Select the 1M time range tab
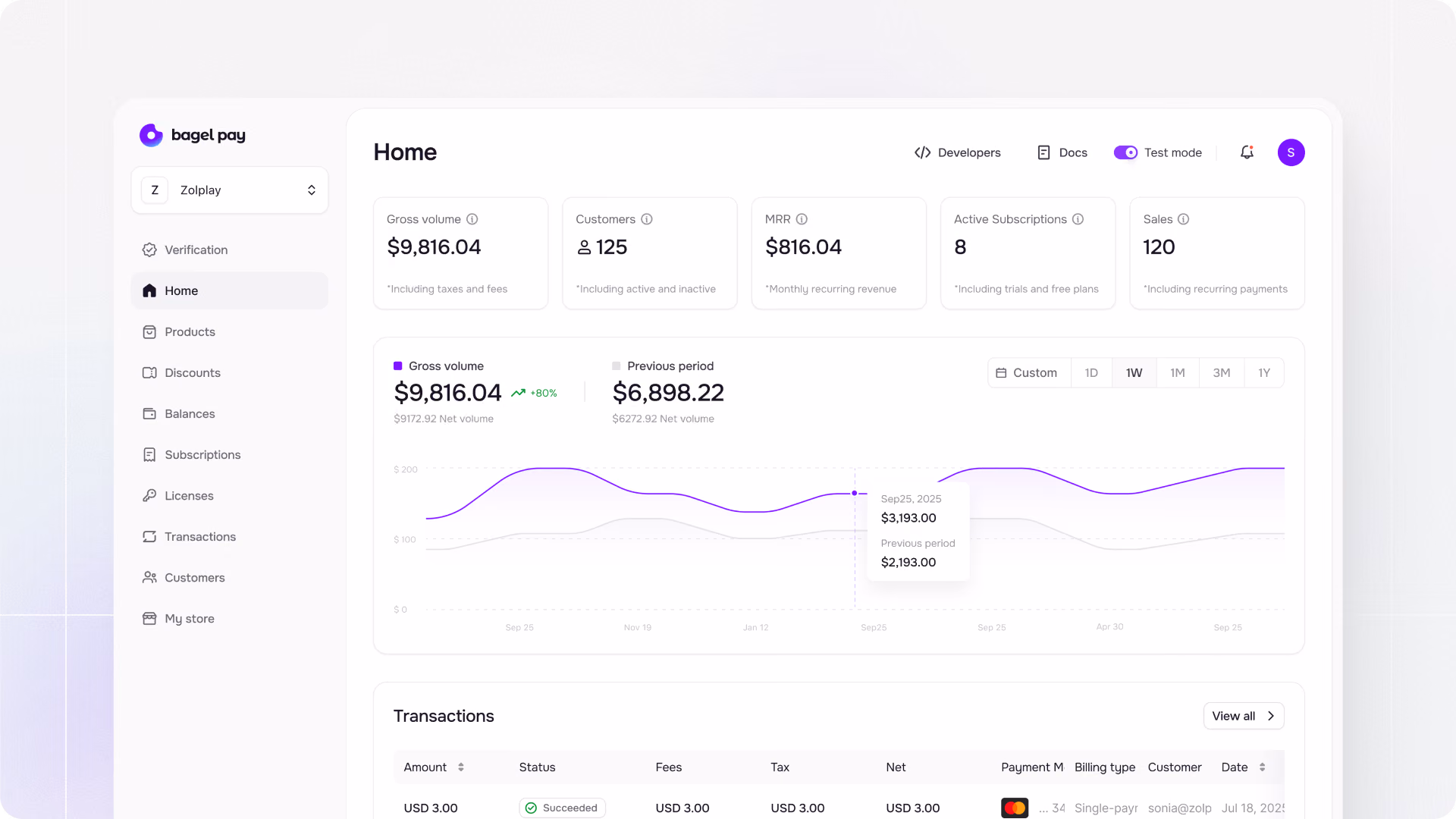Screen dimensions: 1456x819 tap(1177, 372)
